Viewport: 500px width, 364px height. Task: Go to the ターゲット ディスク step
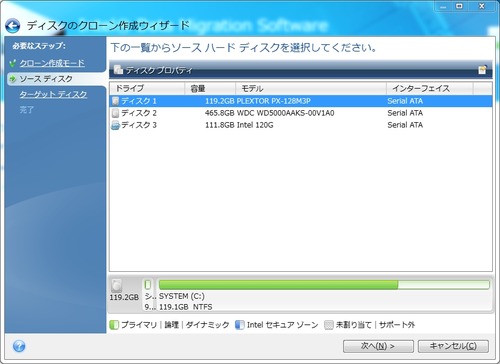point(53,94)
